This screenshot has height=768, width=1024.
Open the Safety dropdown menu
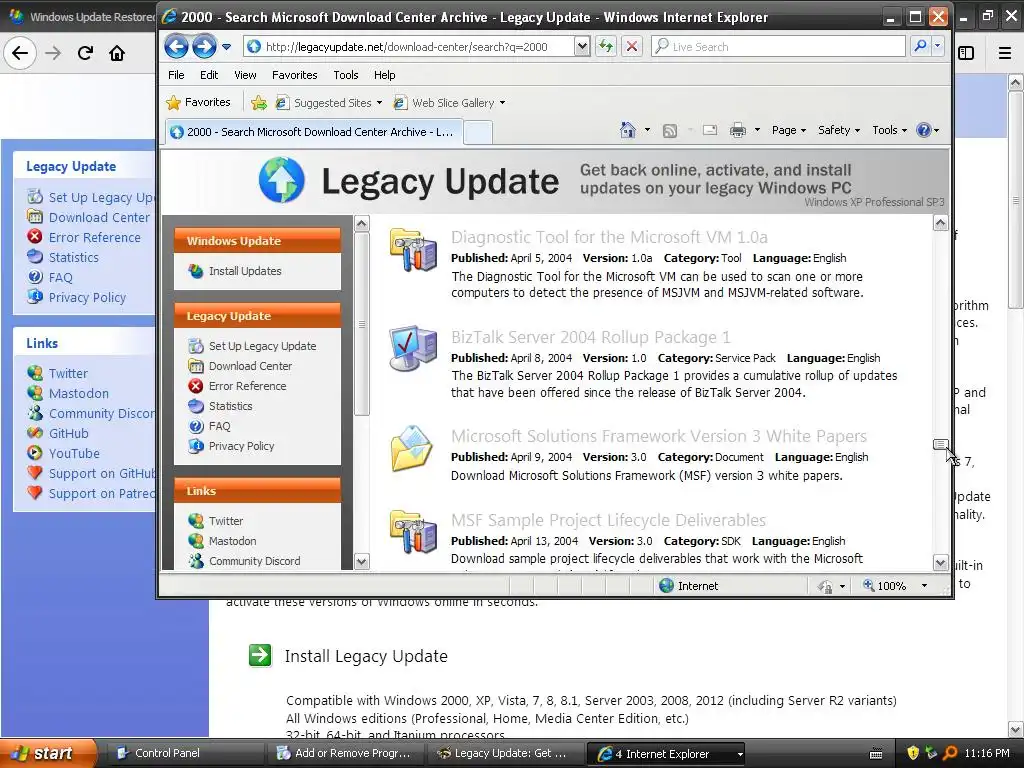pyautogui.click(x=839, y=130)
